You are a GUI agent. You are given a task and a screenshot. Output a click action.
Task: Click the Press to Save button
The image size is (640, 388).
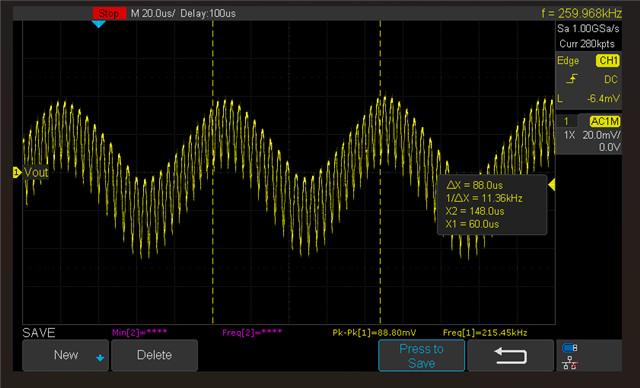[421, 355]
